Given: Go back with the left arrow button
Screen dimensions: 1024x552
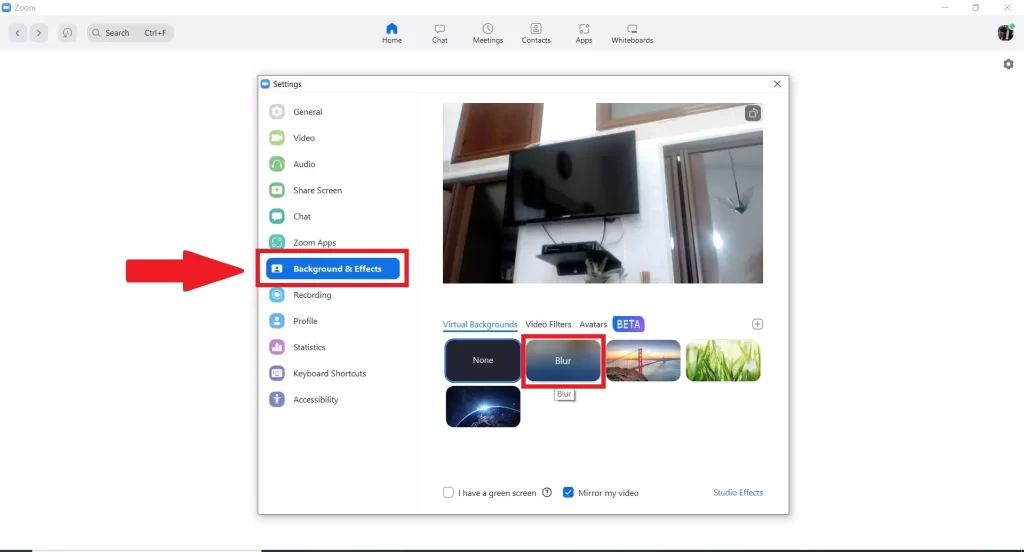Looking at the screenshot, I should [x=18, y=33].
